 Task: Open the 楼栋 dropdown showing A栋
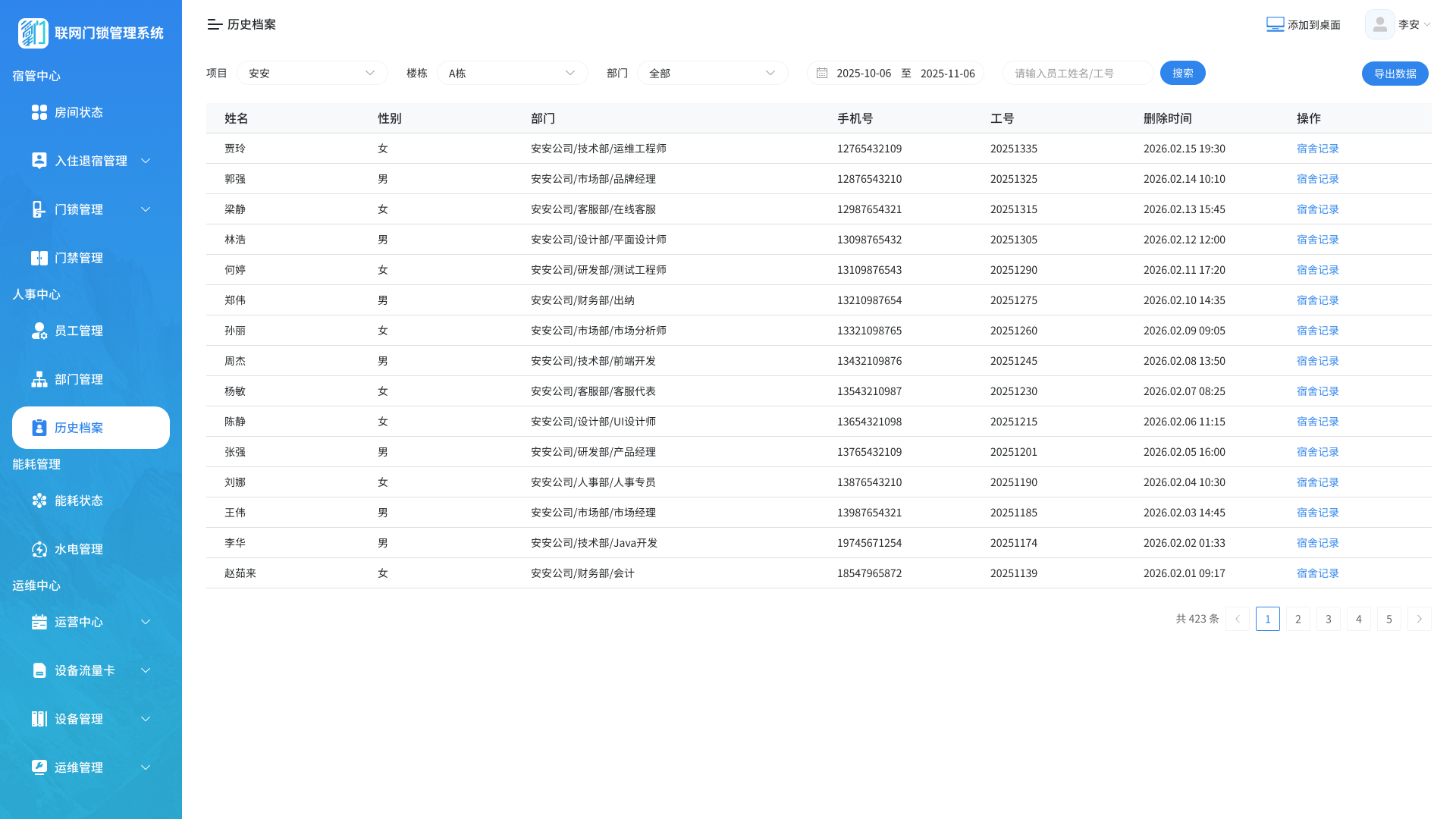pos(513,73)
